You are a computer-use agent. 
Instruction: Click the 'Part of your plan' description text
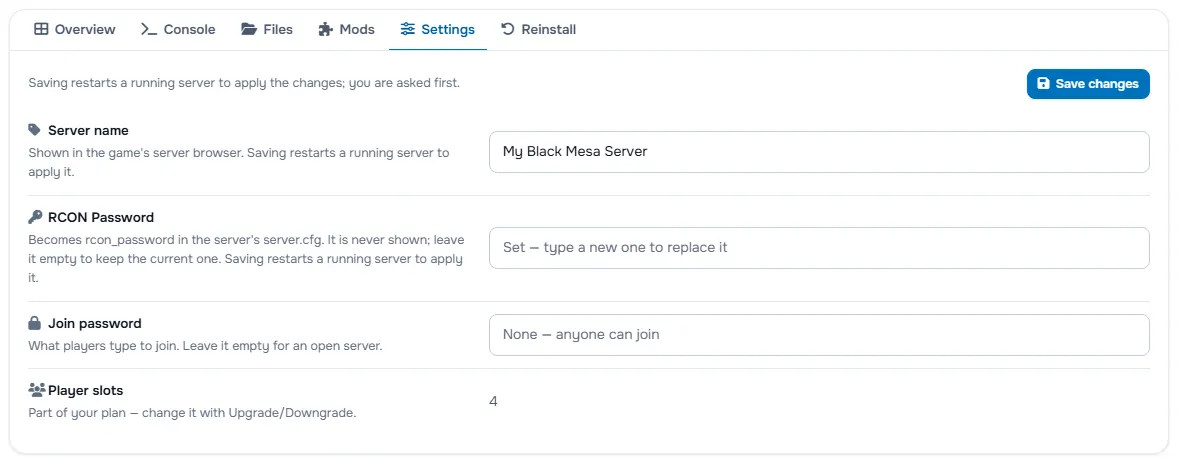192,413
